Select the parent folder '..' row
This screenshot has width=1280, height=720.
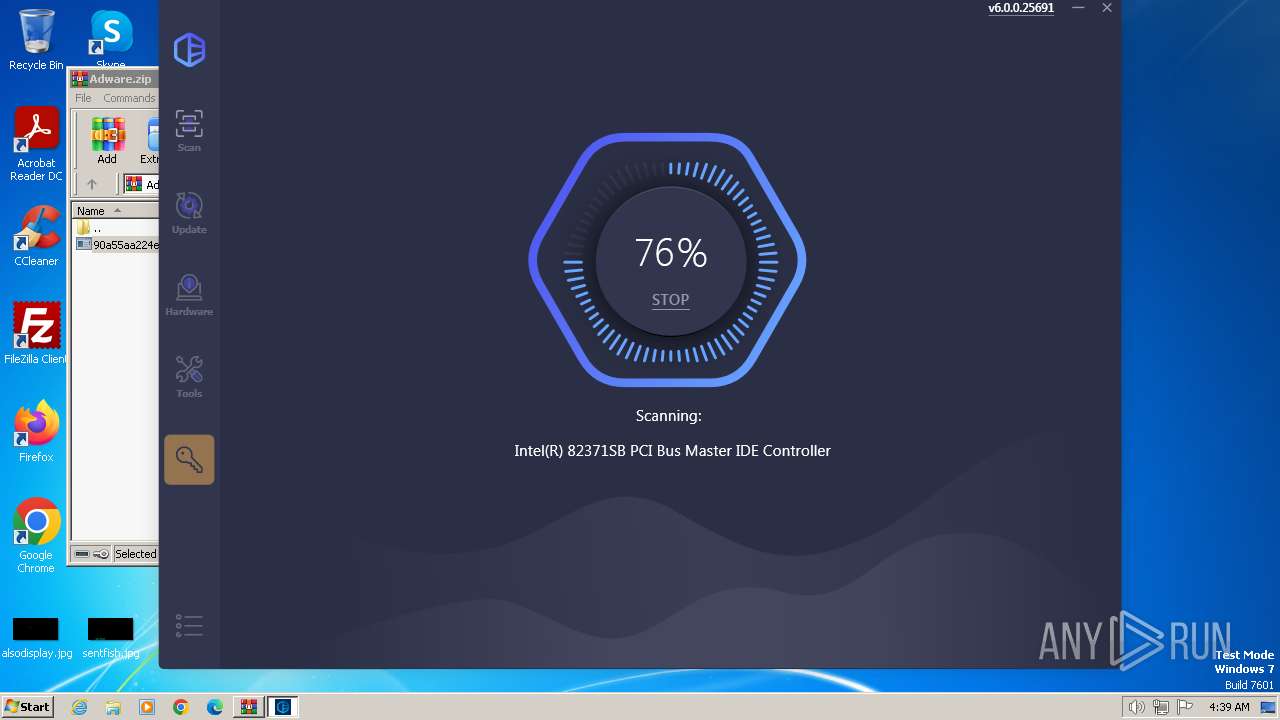coord(115,228)
